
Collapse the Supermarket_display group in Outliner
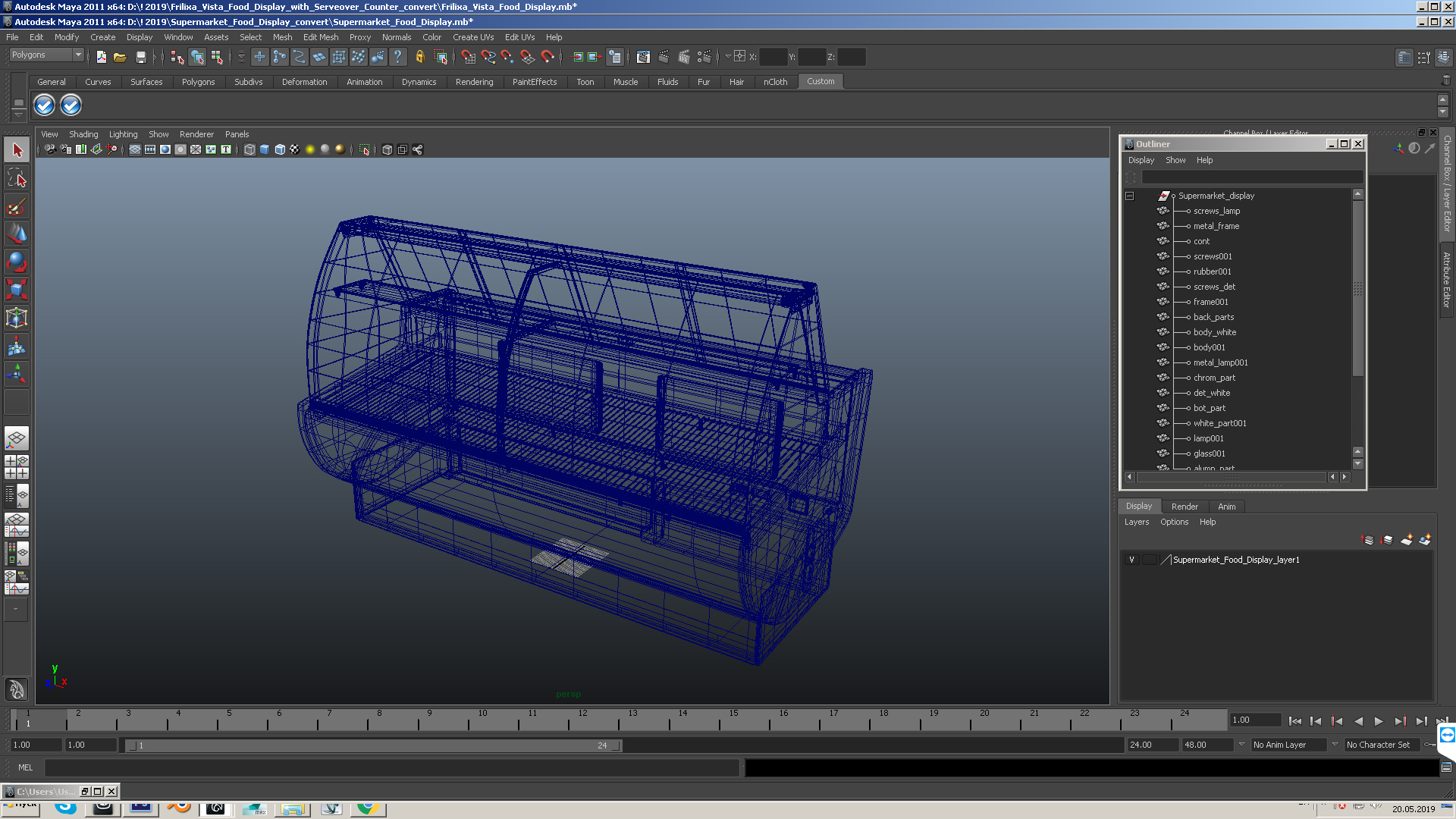[x=1129, y=196]
